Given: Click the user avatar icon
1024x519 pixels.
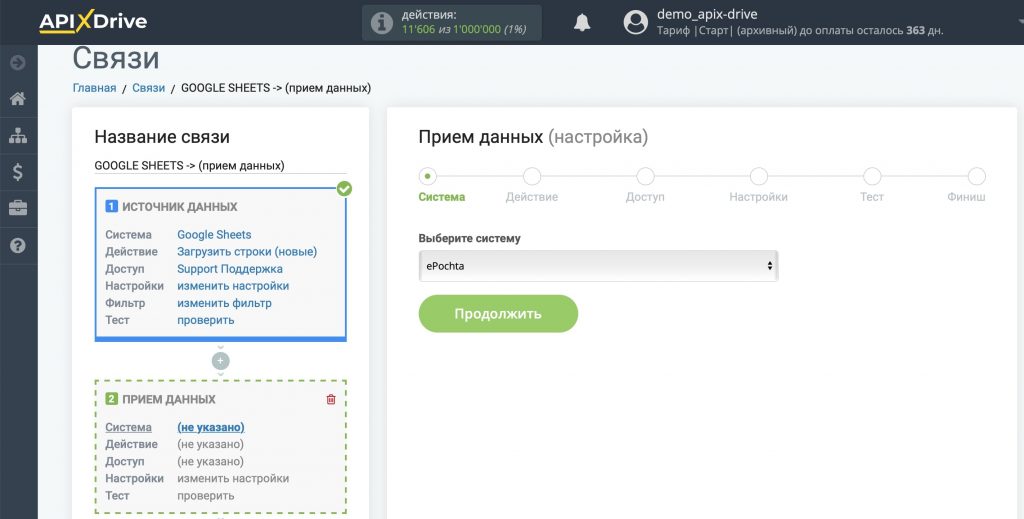Looking at the screenshot, I should tap(635, 22).
